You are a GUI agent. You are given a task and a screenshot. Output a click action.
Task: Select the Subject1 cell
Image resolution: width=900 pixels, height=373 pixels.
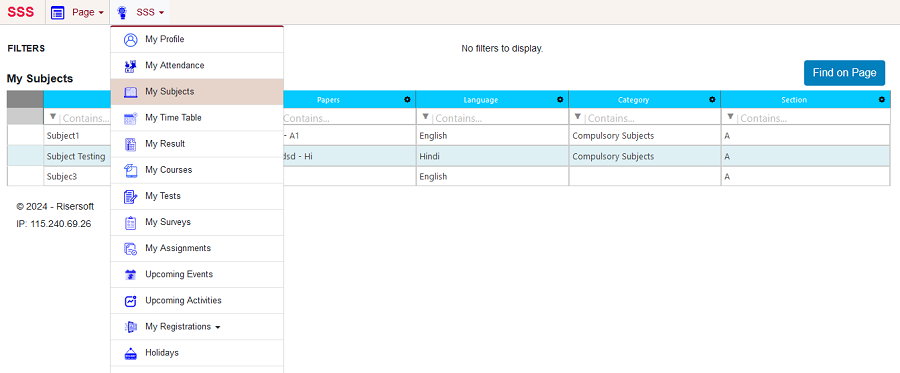(77, 136)
